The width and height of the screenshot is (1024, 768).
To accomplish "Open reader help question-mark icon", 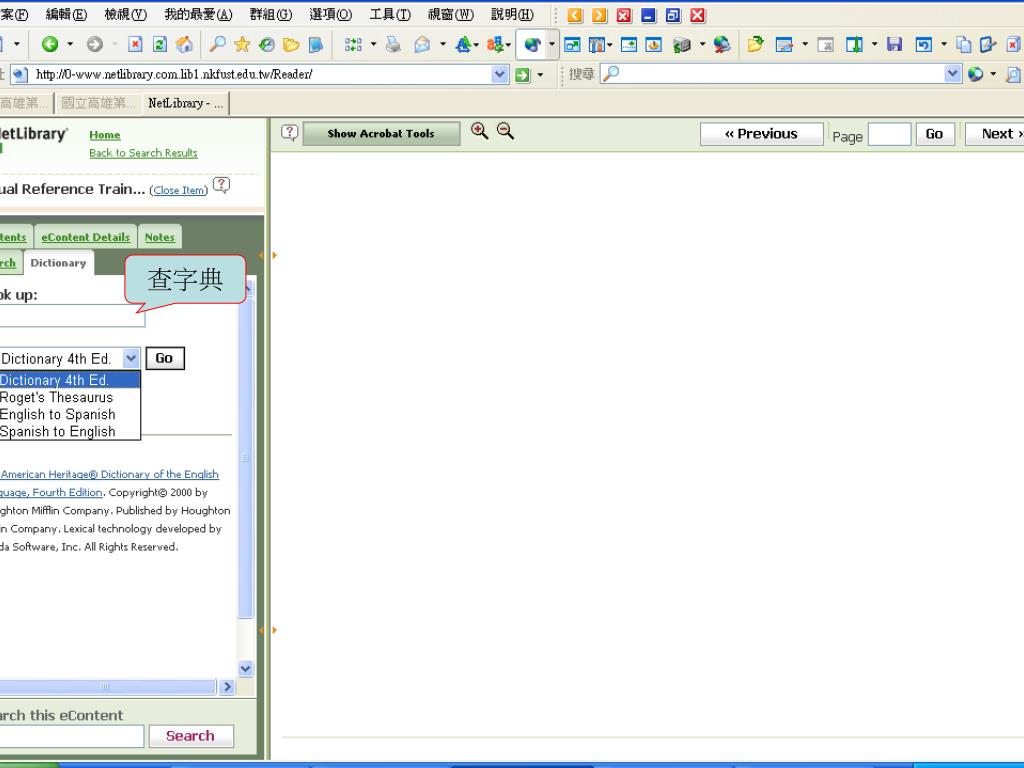I will (289, 133).
